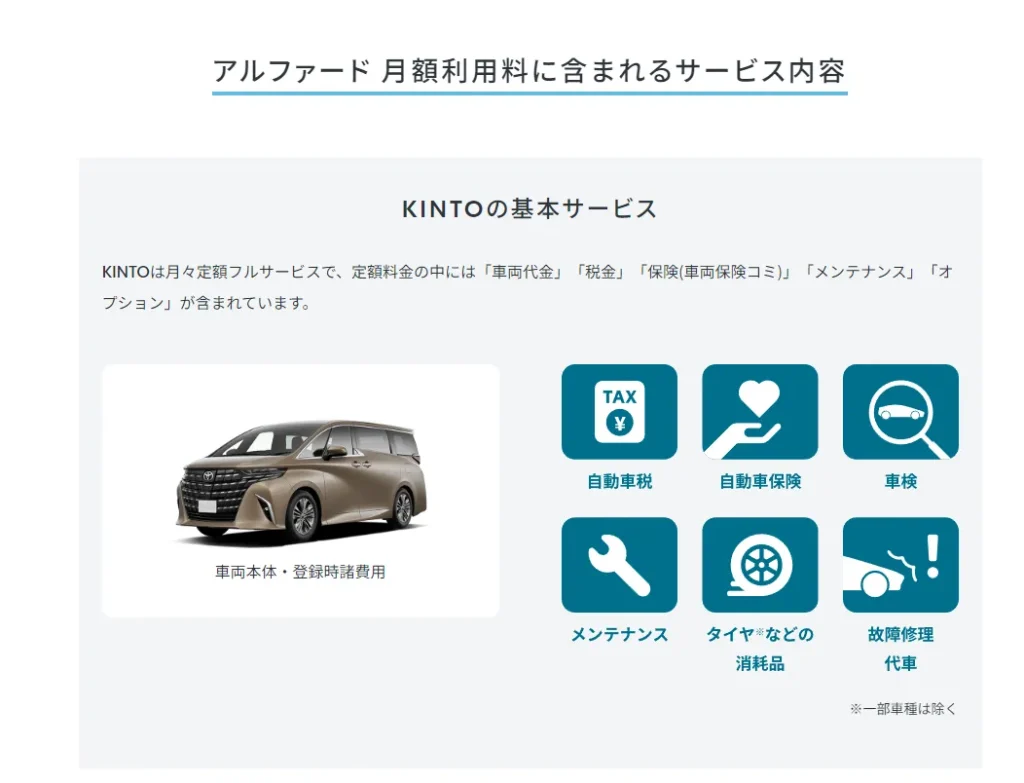Click the 車両本体・登録時諸費用 caption
The width and height of the screenshot is (1024, 783).
[300, 572]
